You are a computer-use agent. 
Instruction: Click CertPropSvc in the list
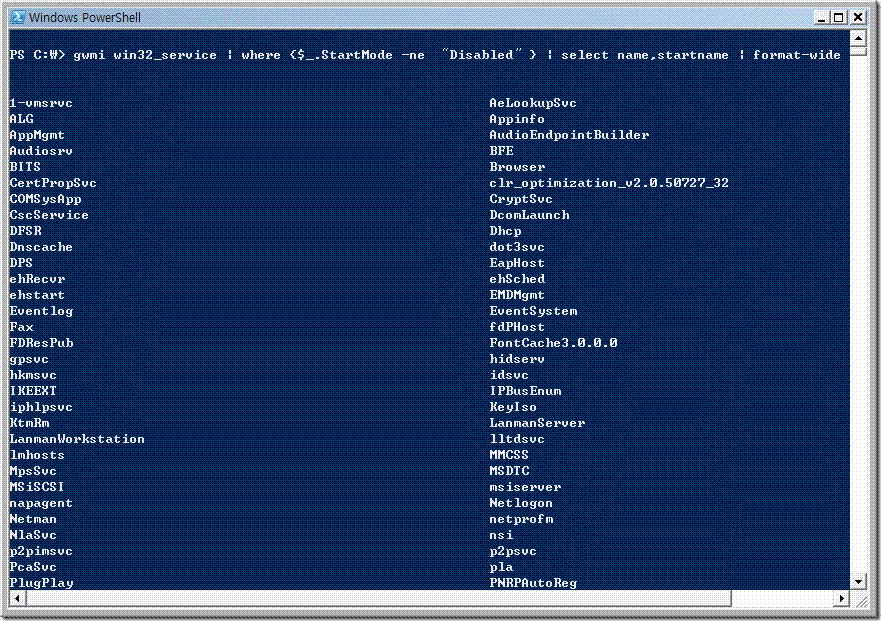click(53, 183)
